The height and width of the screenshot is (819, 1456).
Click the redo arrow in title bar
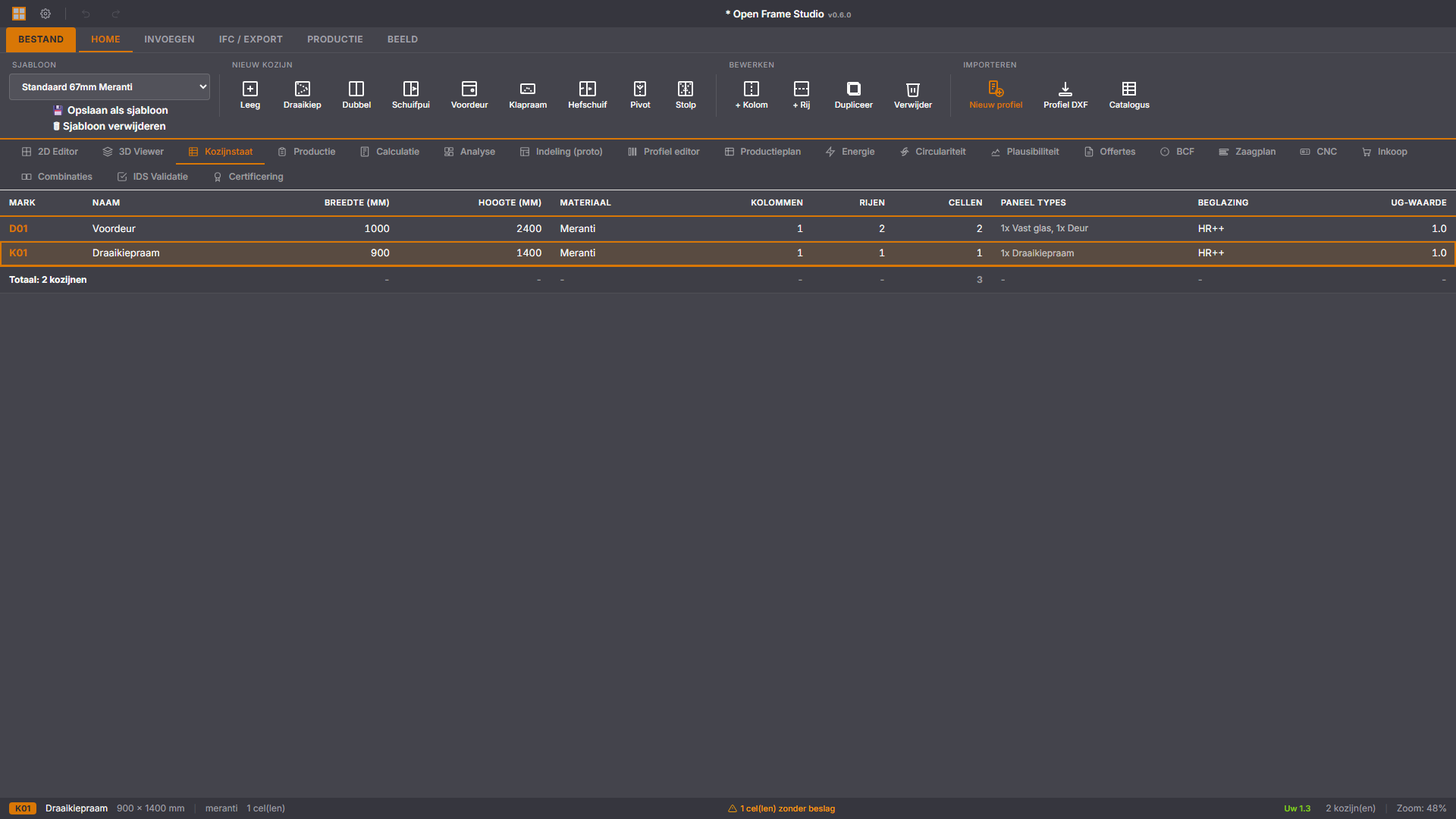[115, 14]
